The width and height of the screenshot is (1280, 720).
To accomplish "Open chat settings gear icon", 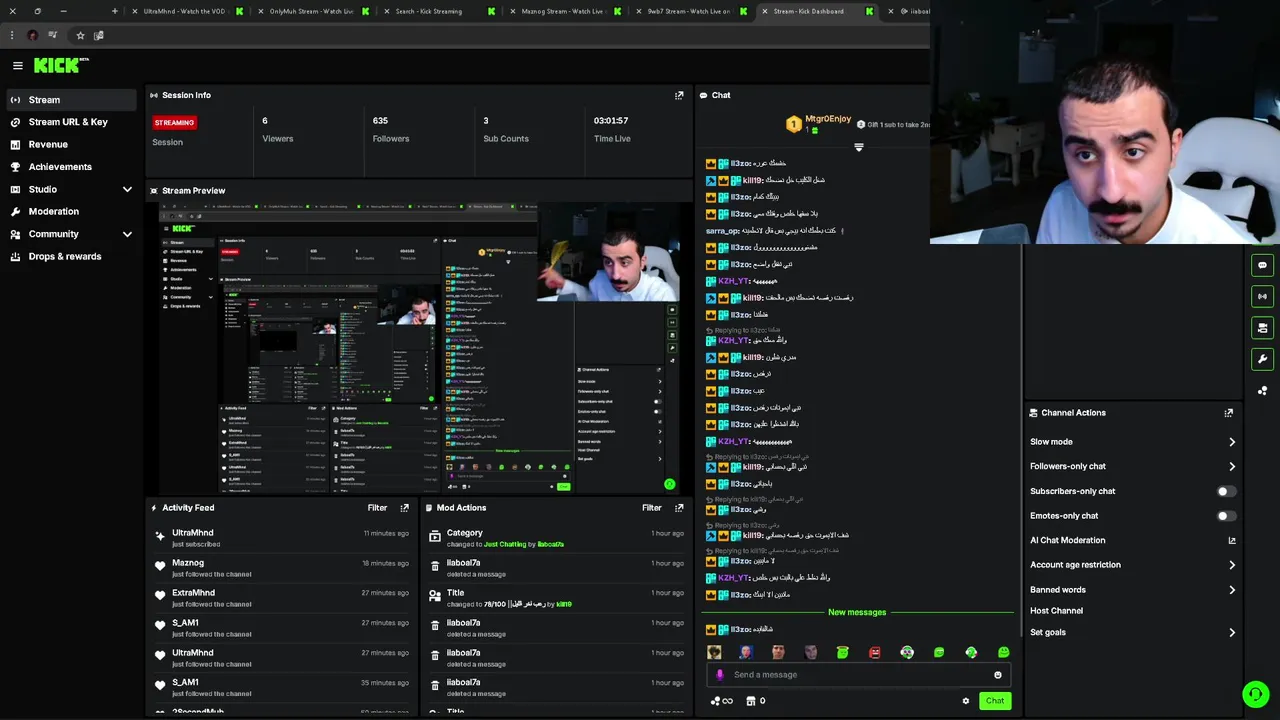I will click(965, 701).
